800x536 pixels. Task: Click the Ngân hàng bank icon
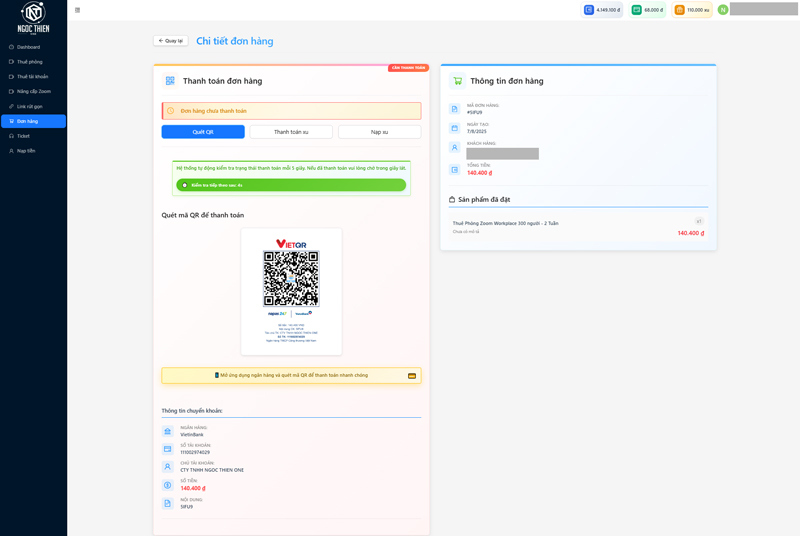167,431
